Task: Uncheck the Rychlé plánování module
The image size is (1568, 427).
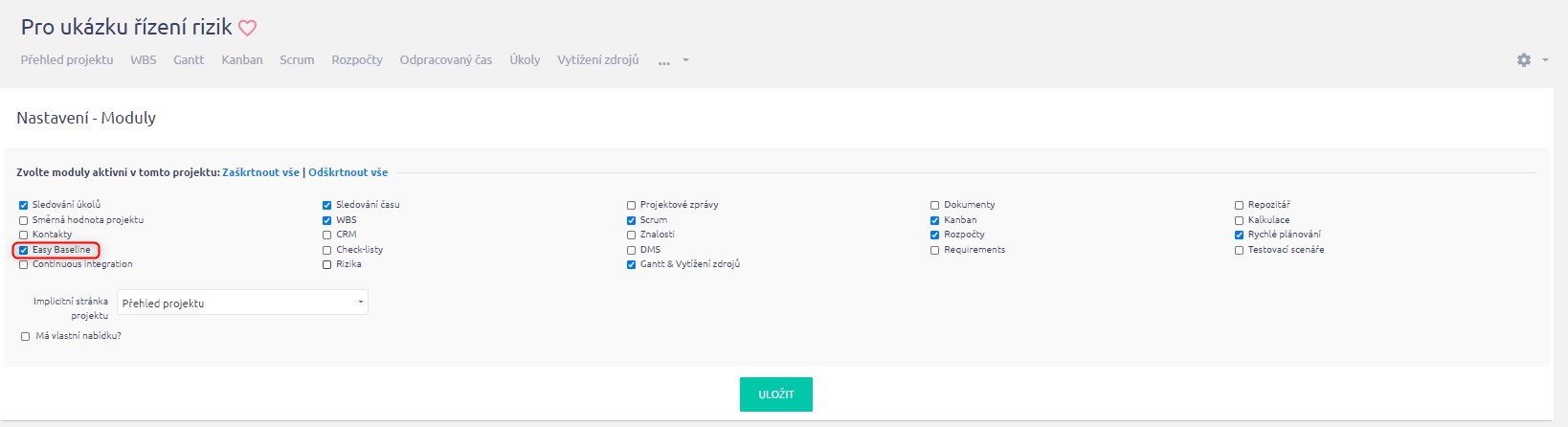Action: point(1240,235)
